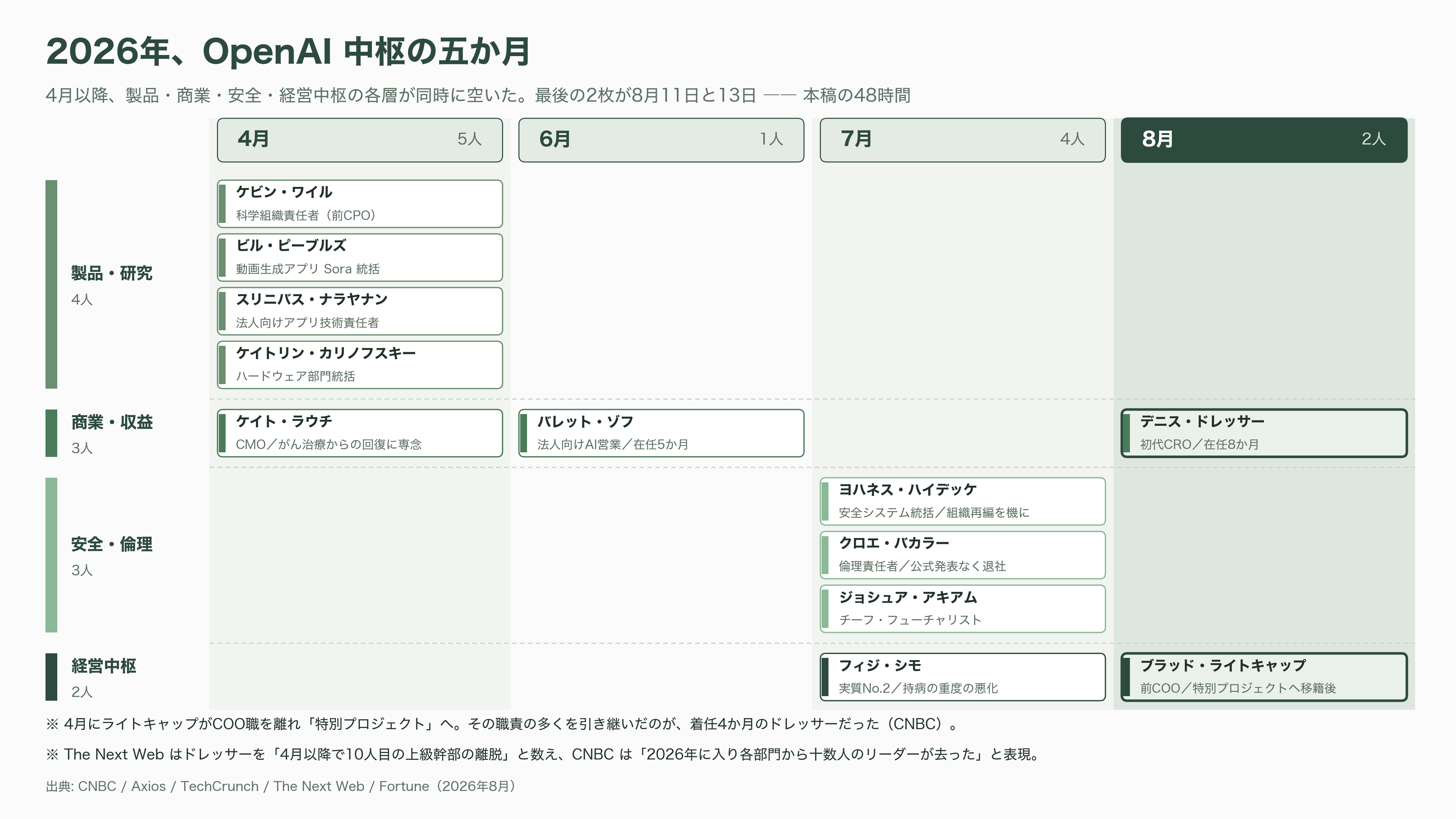This screenshot has height=819, width=1456.
Task: Open the ブラッド・ライトキャップ card
Action: [1264, 677]
